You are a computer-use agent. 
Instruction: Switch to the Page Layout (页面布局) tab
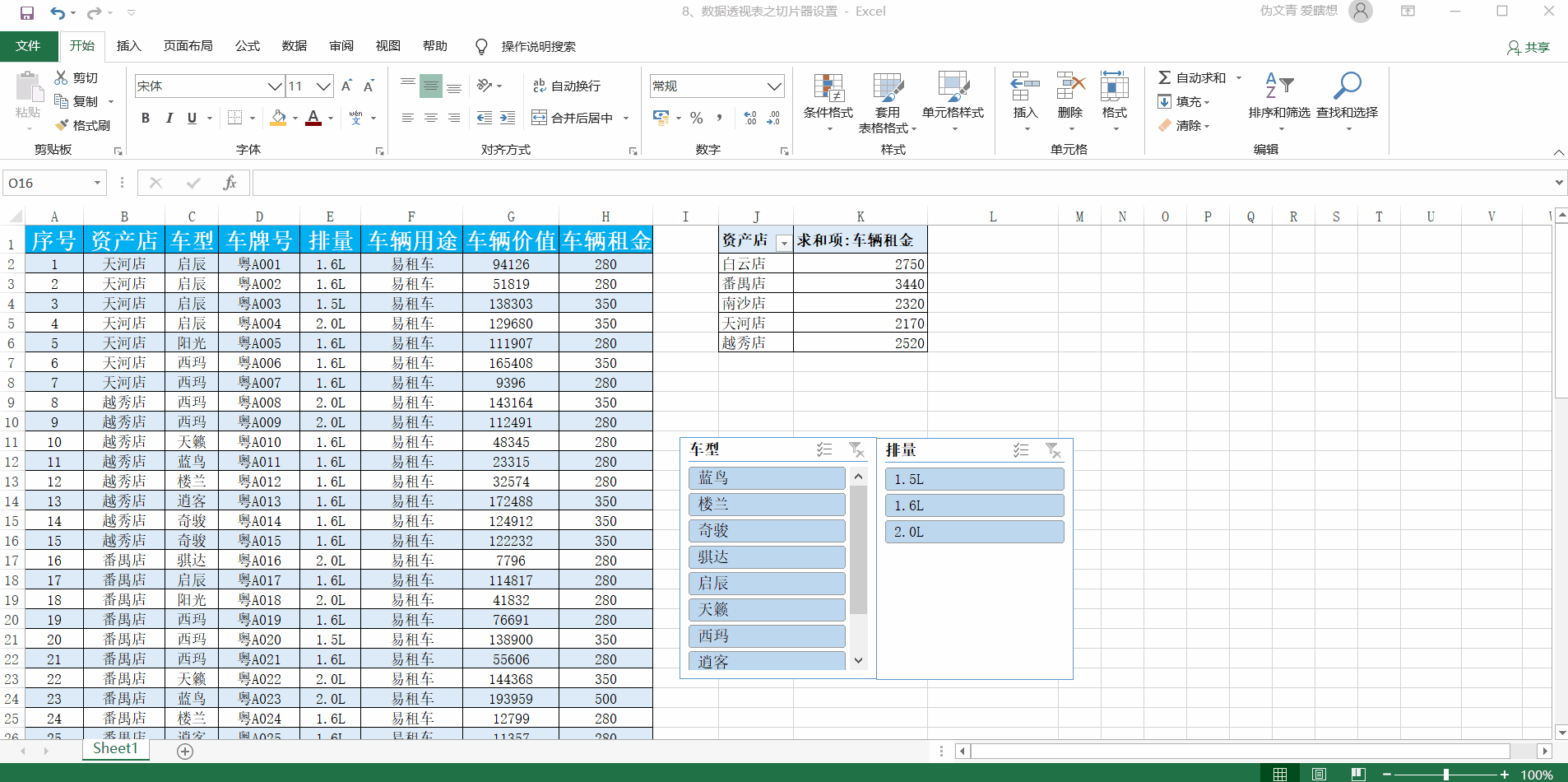pos(188,46)
